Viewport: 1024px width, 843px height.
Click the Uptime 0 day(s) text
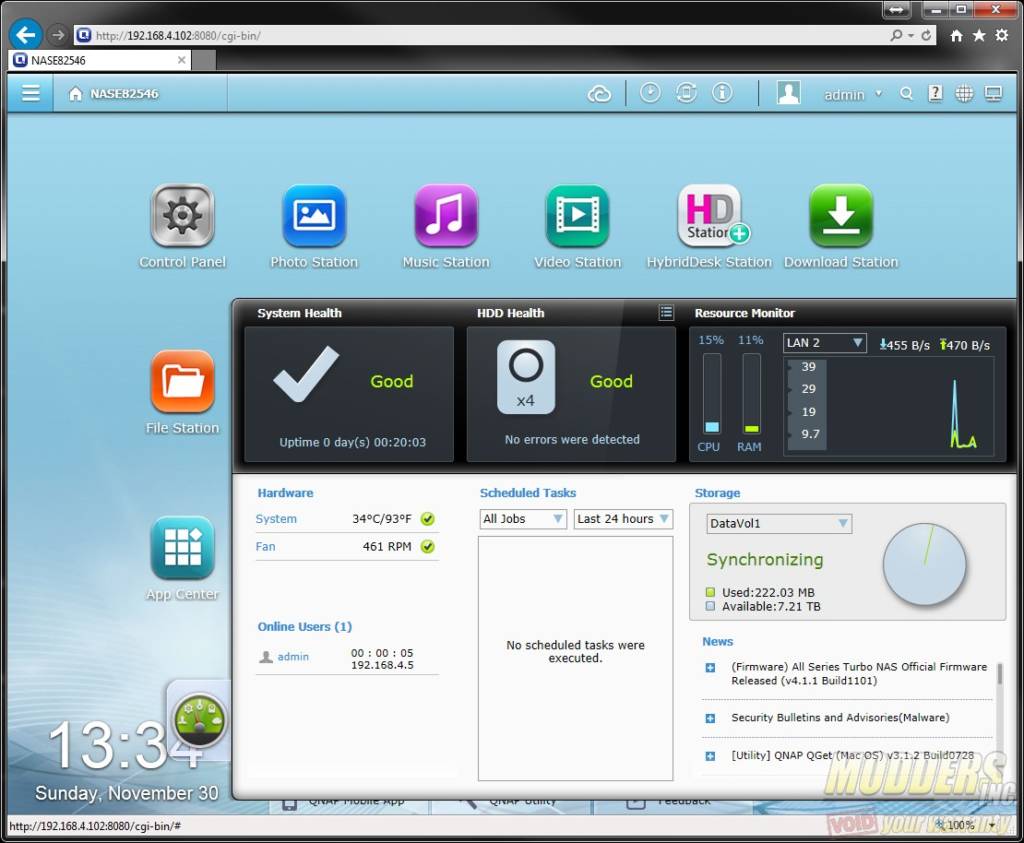point(353,442)
